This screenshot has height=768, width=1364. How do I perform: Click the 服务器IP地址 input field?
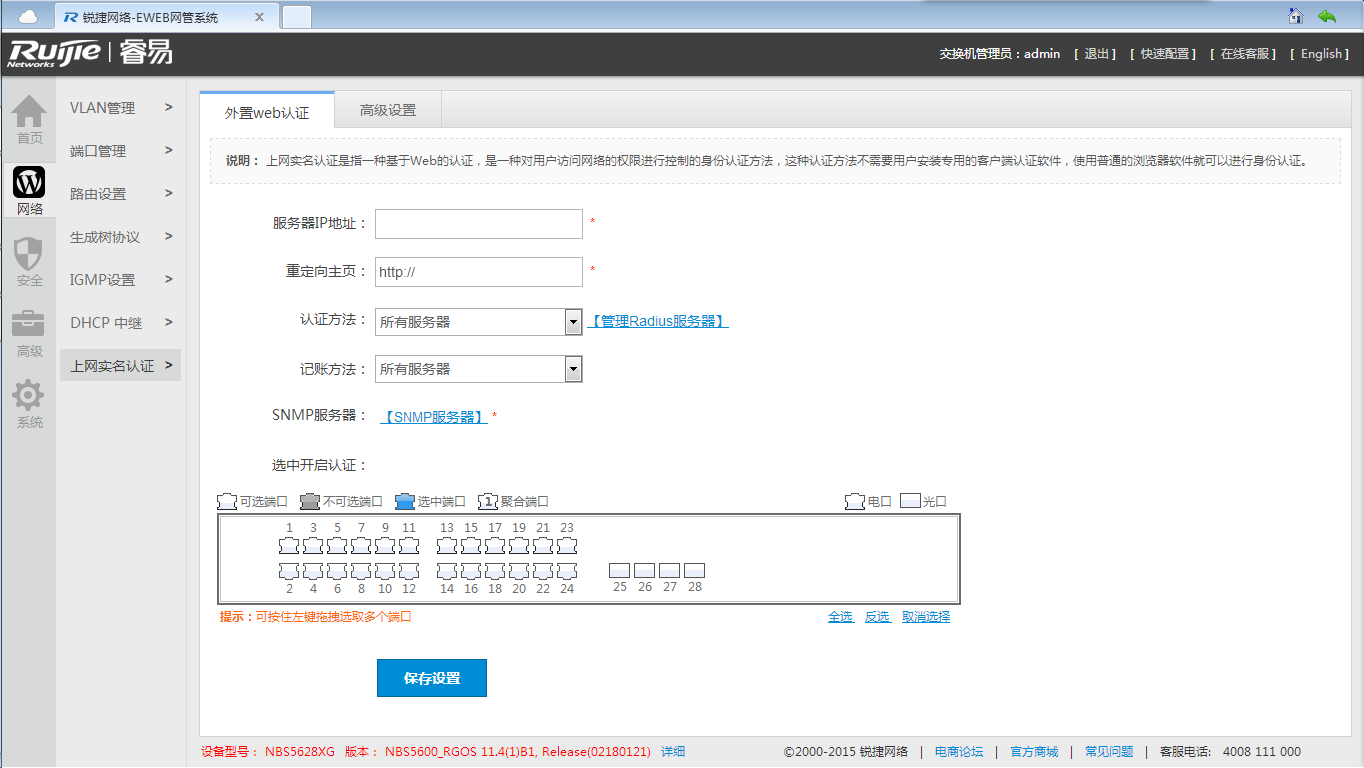point(479,224)
